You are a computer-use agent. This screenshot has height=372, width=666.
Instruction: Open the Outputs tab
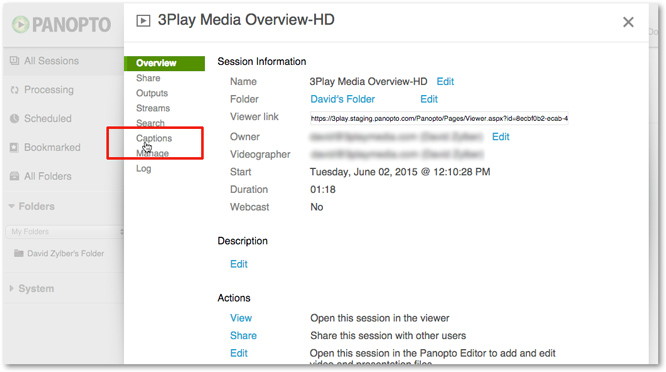[x=152, y=93]
